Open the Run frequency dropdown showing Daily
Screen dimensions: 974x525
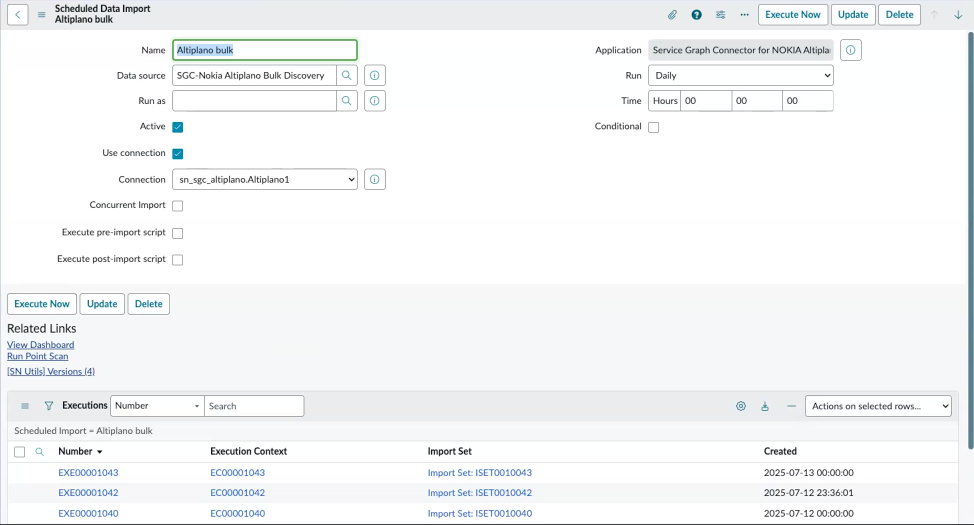tap(740, 75)
